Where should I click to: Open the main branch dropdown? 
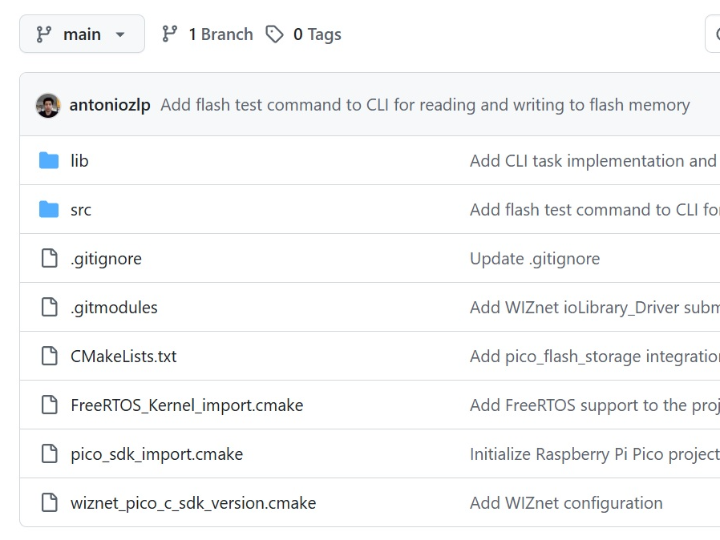[81, 34]
